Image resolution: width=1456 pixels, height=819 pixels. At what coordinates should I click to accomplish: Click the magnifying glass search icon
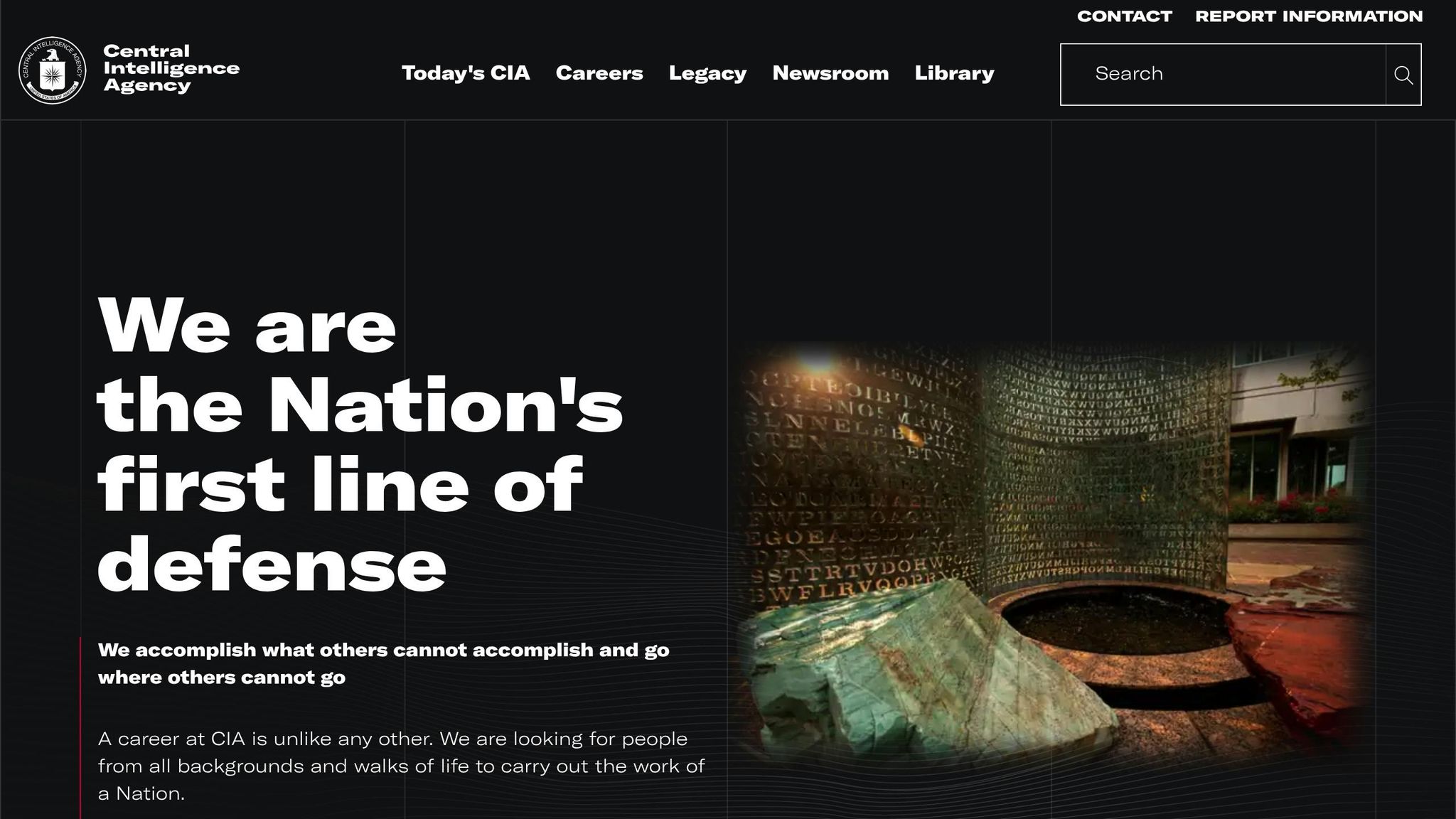(x=1403, y=75)
